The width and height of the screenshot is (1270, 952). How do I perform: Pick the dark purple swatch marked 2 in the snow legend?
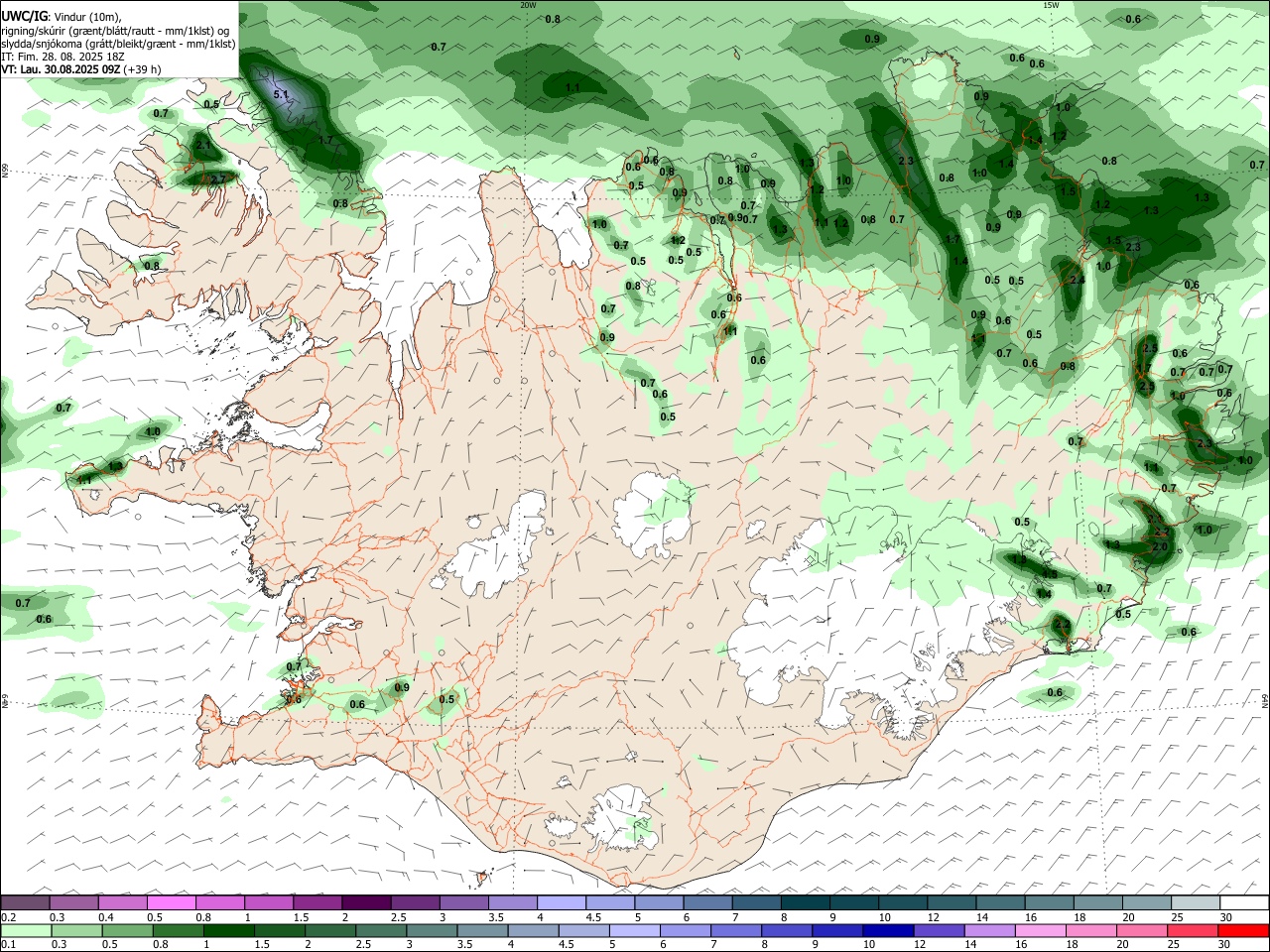366,902
